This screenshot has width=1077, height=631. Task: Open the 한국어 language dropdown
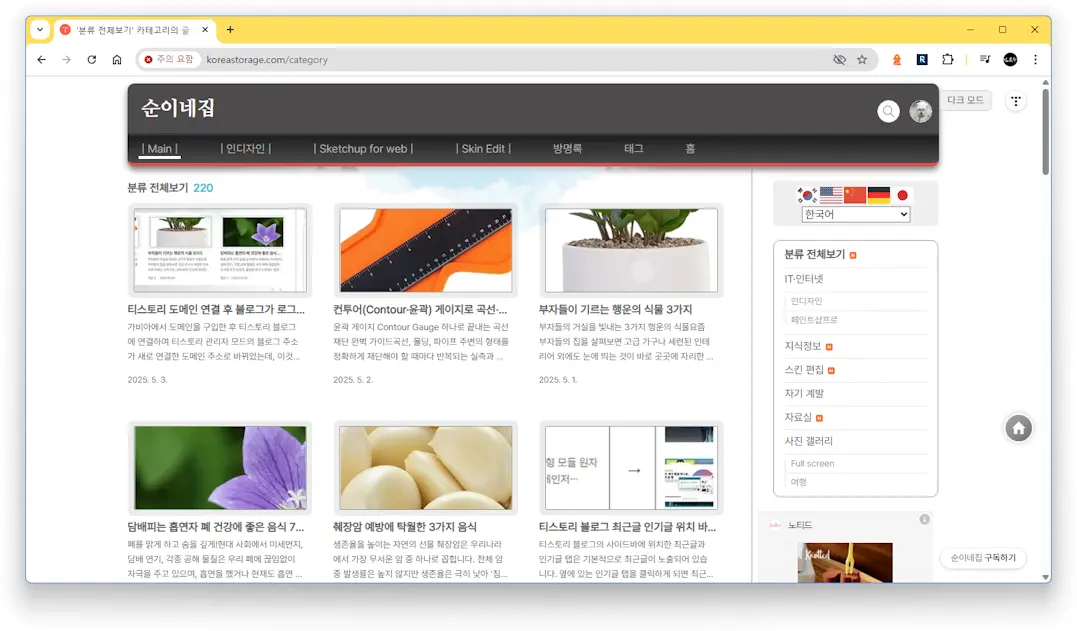point(855,213)
